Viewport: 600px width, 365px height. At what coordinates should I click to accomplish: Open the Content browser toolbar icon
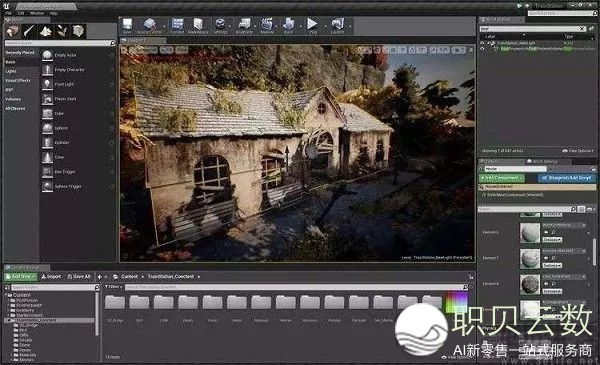(177, 25)
